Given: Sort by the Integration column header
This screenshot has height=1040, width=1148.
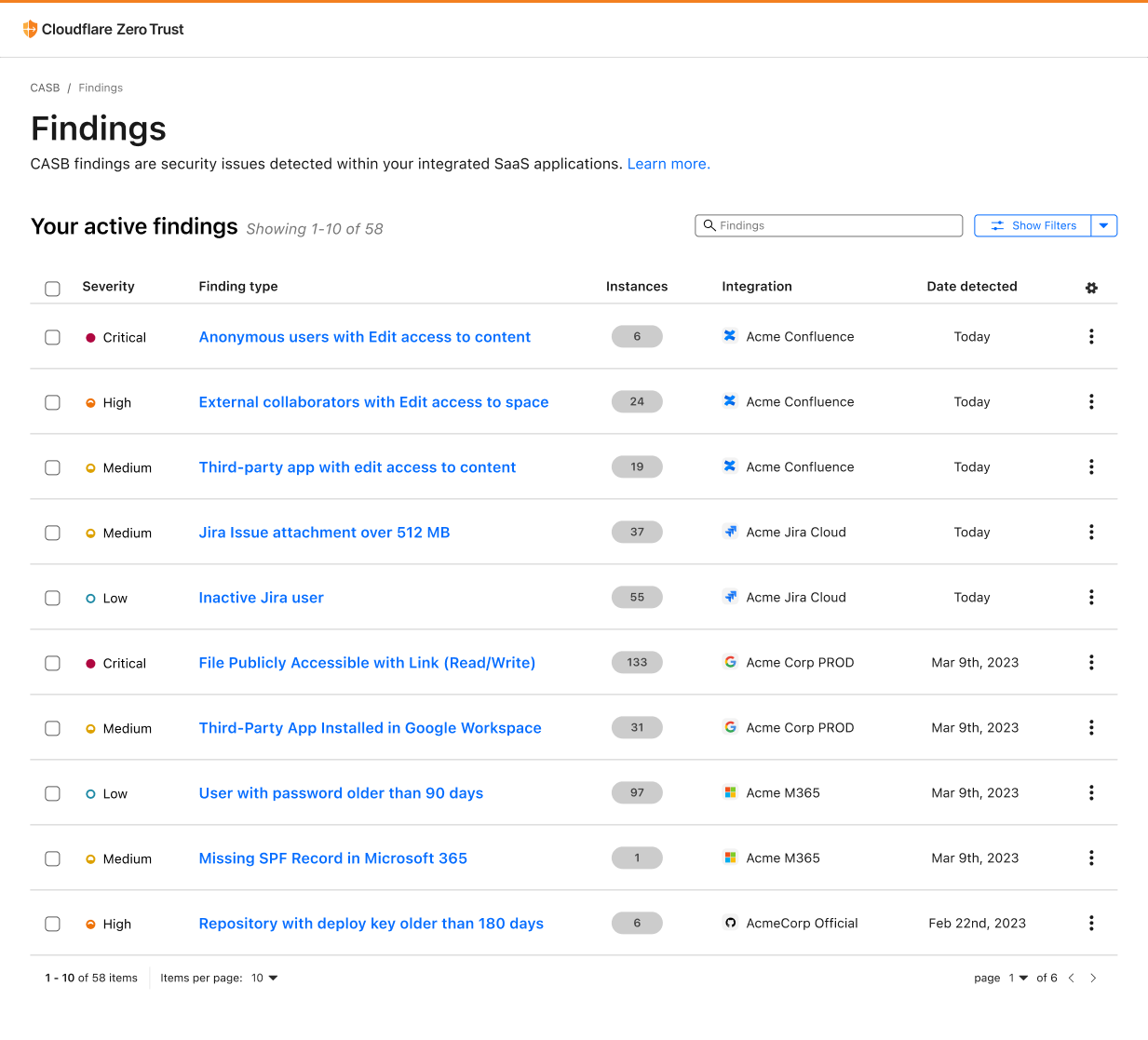Looking at the screenshot, I should pyautogui.click(x=757, y=286).
